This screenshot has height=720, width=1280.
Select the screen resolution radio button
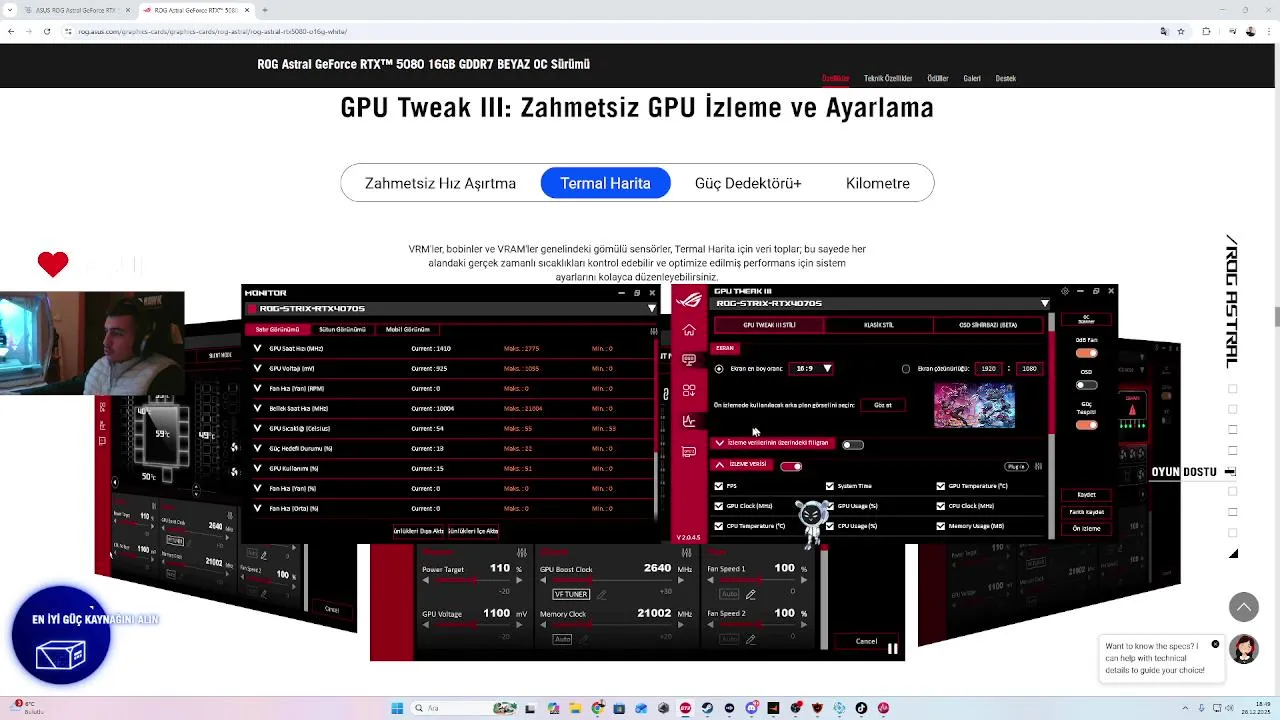coord(906,369)
